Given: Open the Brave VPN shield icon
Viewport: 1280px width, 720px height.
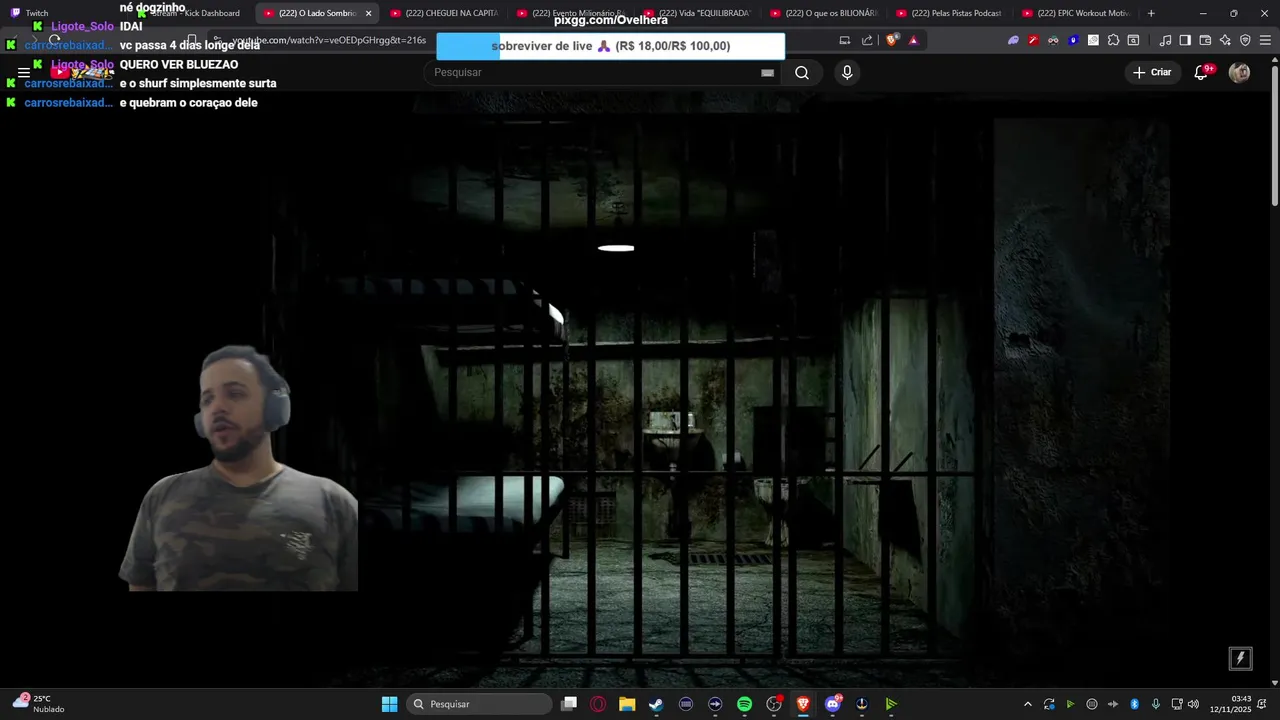Looking at the screenshot, I should click(1245, 40).
